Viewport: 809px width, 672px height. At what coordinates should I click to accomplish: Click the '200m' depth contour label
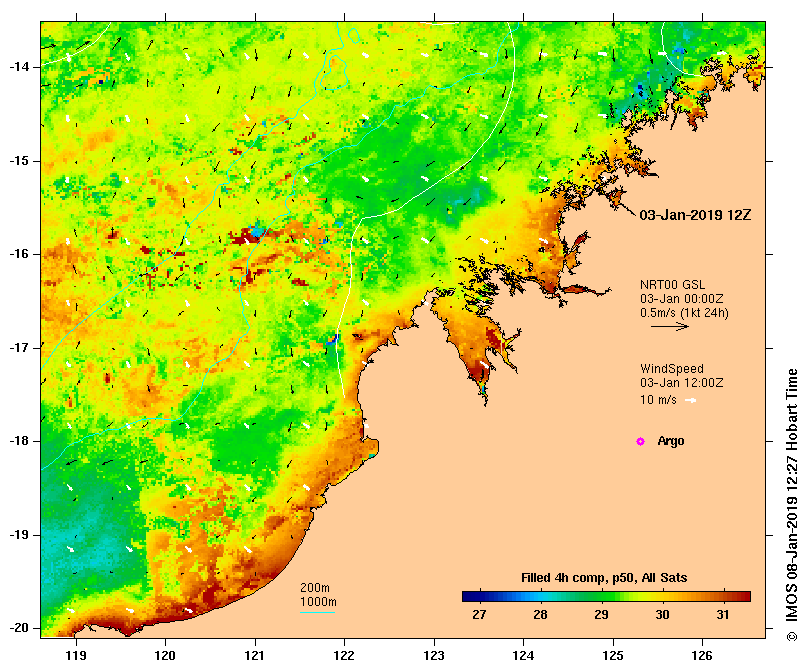[315, 588]
